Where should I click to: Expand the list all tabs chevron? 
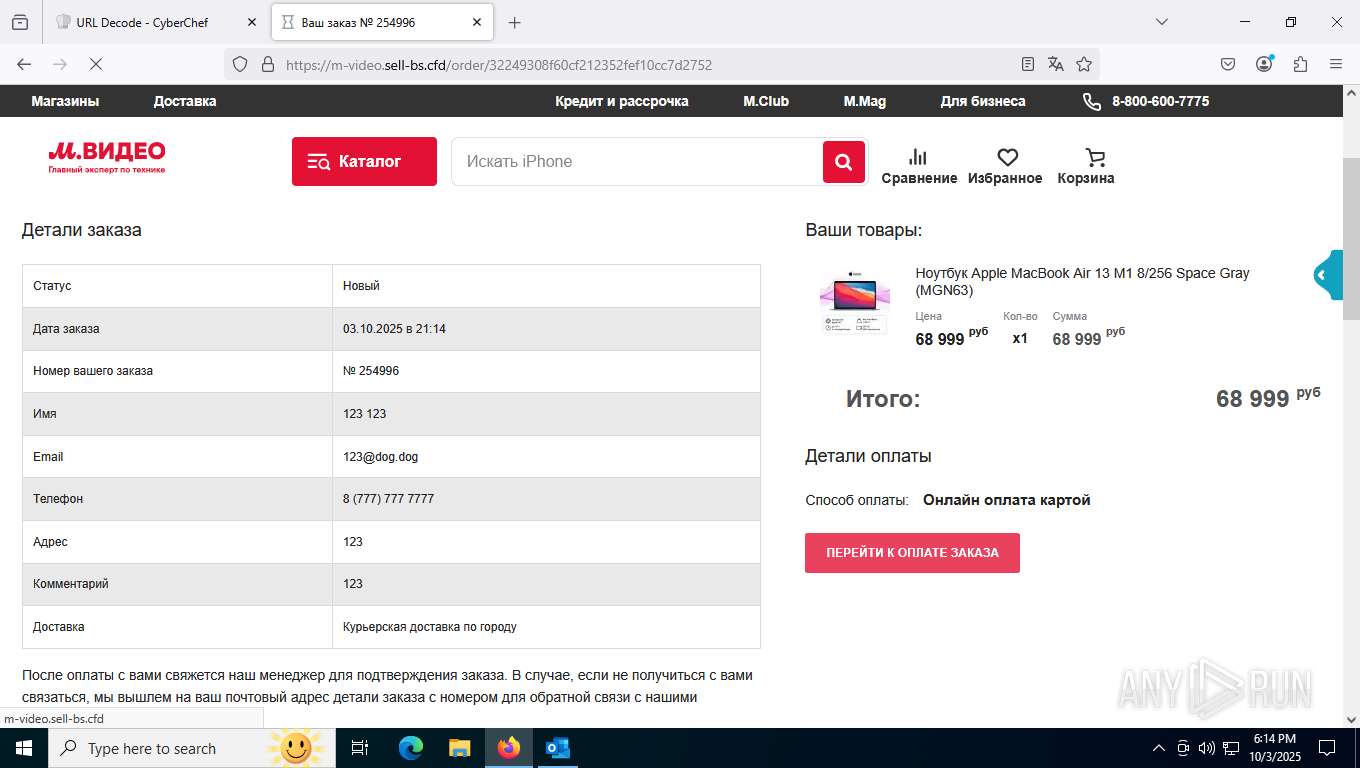pyautogui.click(x=1162, y=22)
